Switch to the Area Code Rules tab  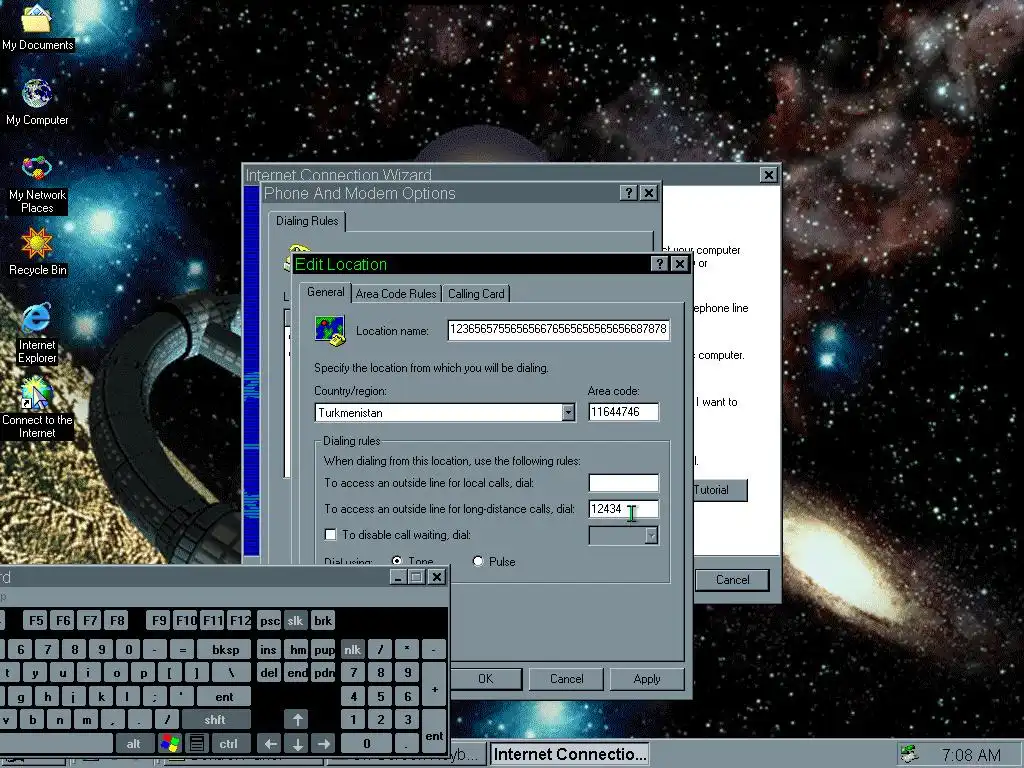click(x=396, y=294)
